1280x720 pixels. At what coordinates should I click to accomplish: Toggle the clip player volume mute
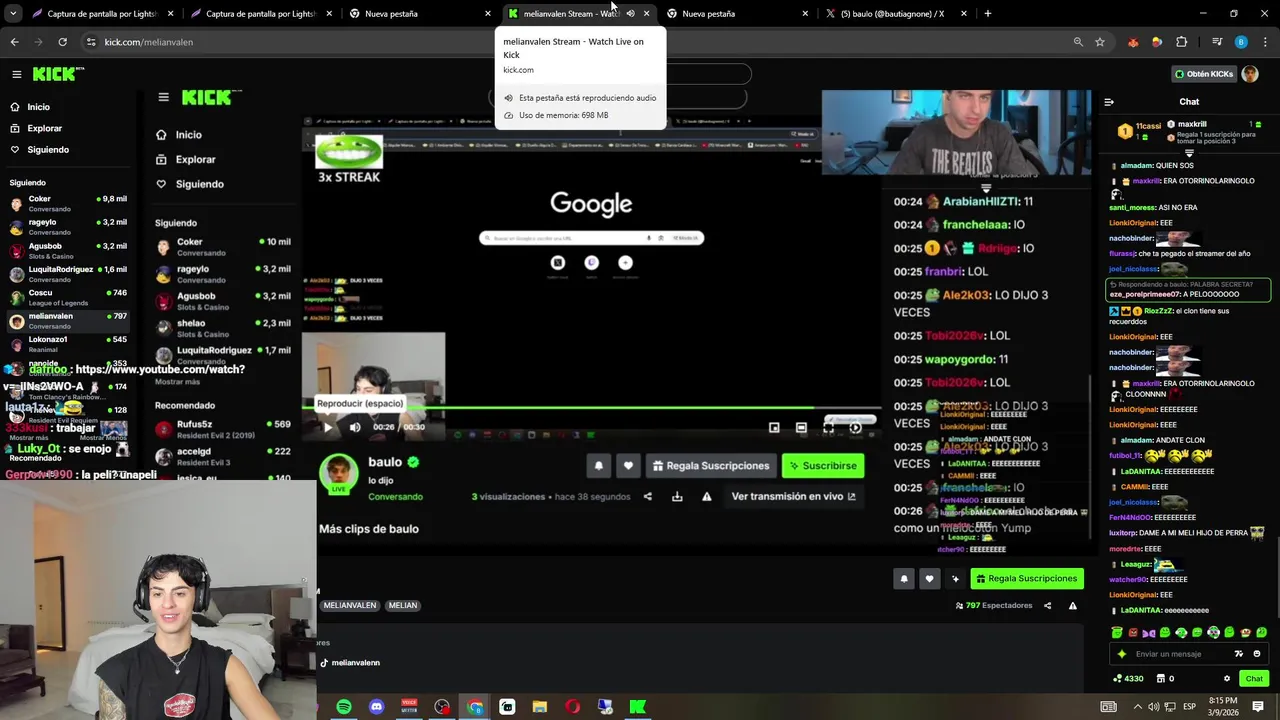coord(355,427)
